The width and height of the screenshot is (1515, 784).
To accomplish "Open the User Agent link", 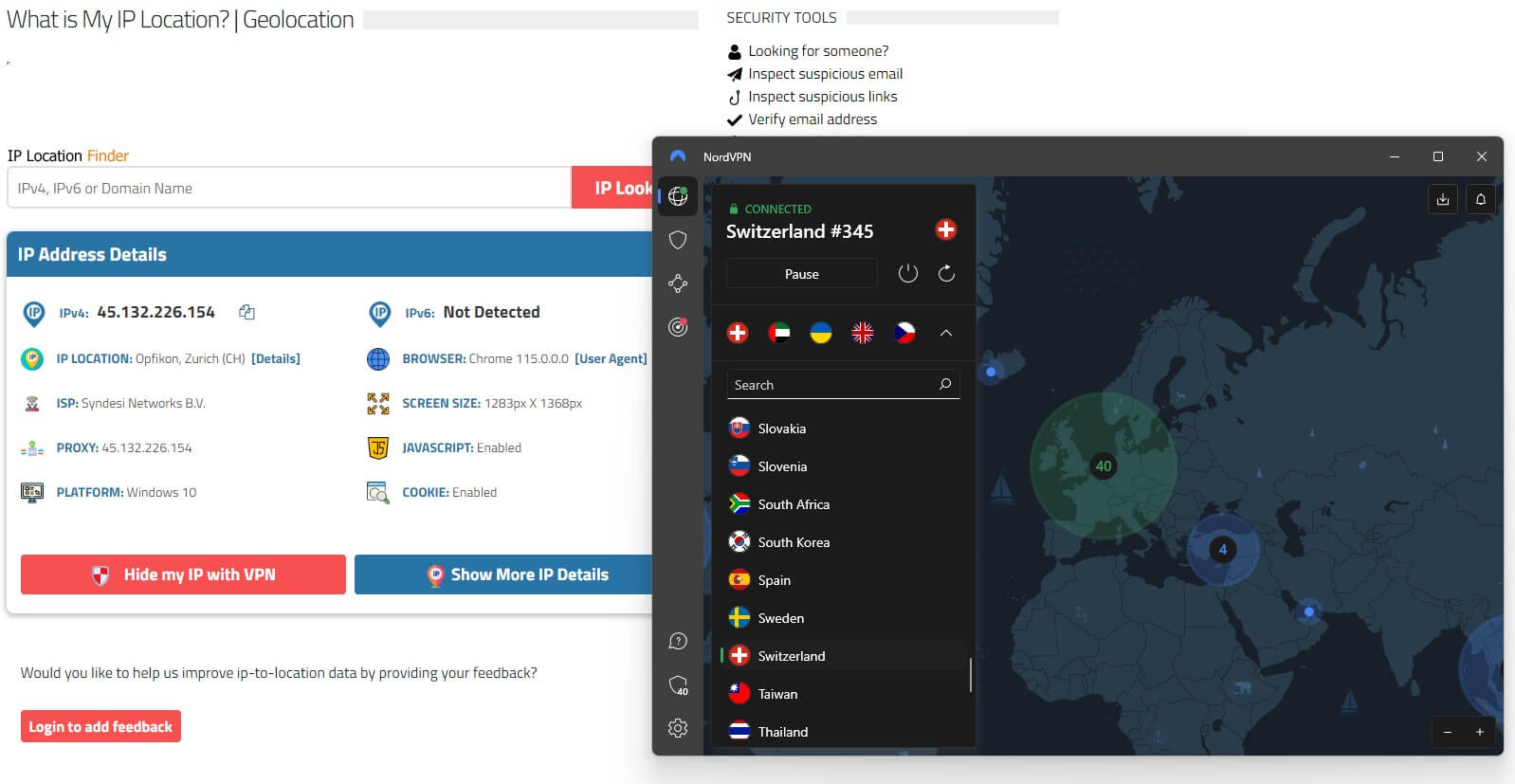I will tap(611, 358).
